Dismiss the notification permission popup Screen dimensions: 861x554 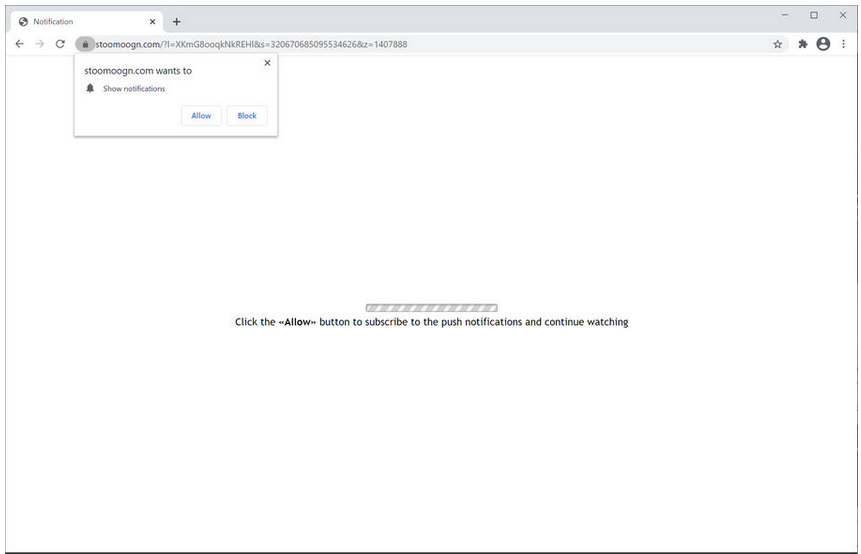click(x=267, y=63)
